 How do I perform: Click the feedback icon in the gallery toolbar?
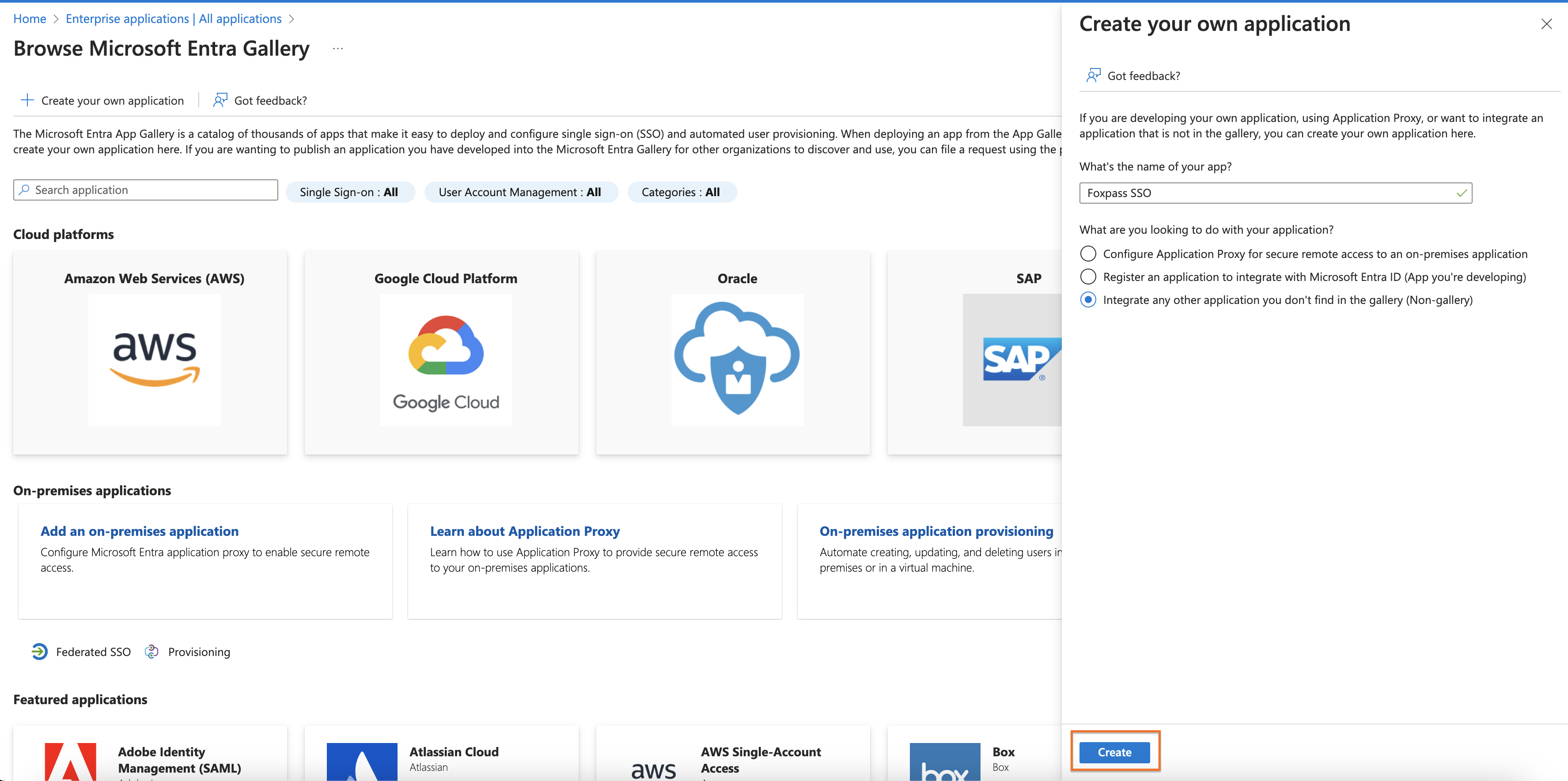pos(220,100)
